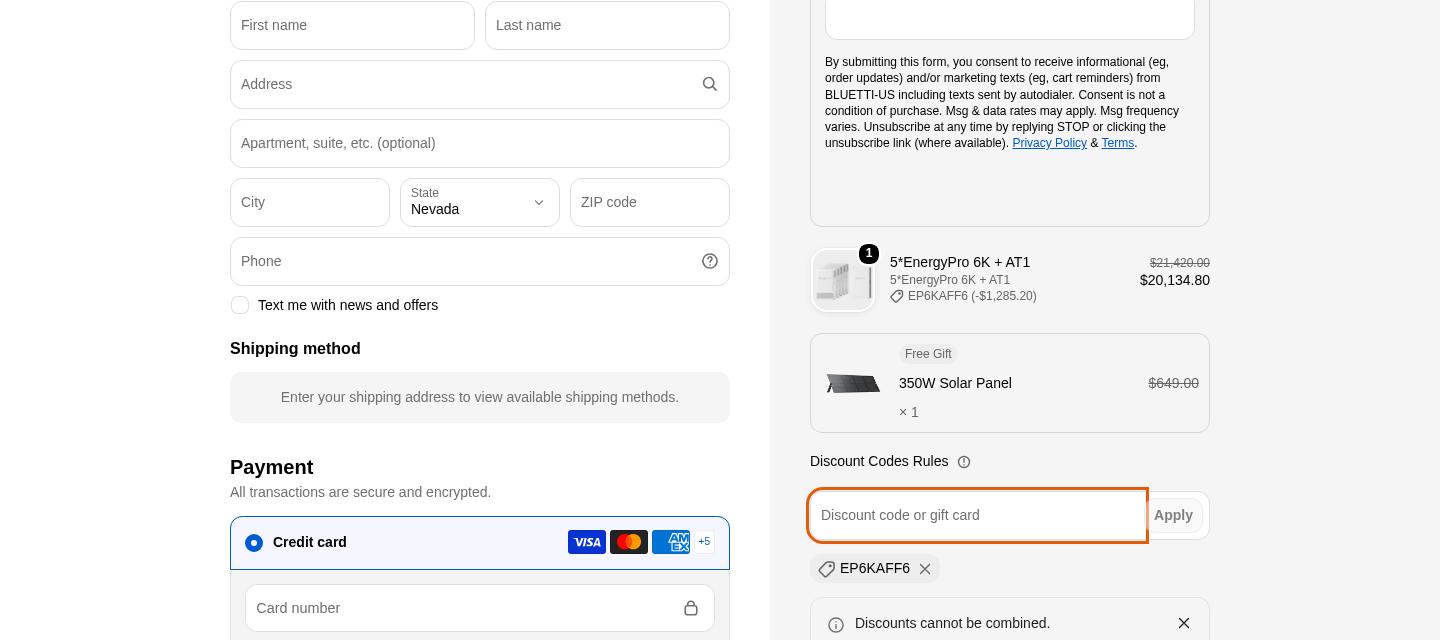Click the Phone input field
The height and width of the screenshot is (640, 1440).
click(480, 262)
